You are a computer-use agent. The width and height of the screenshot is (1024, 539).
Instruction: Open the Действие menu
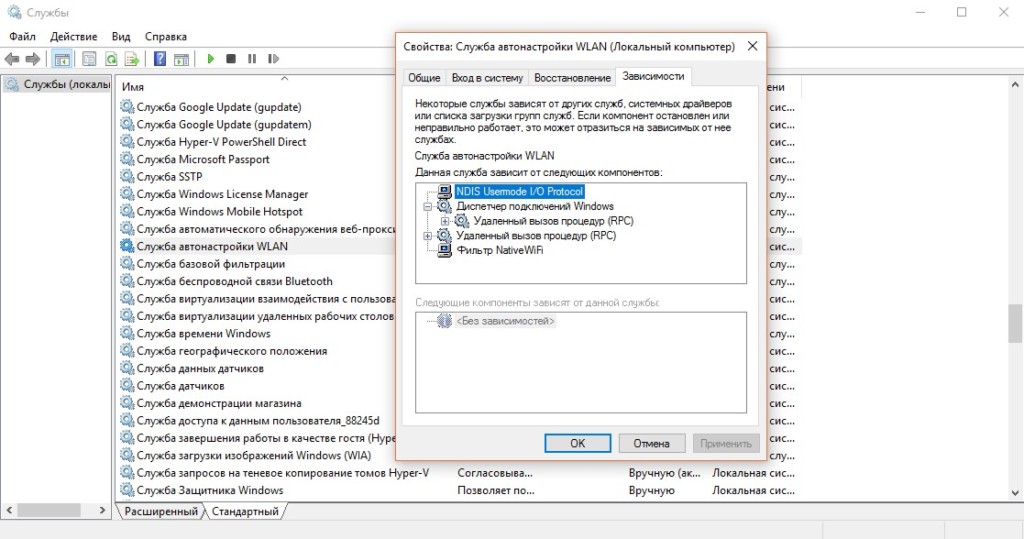73,36
